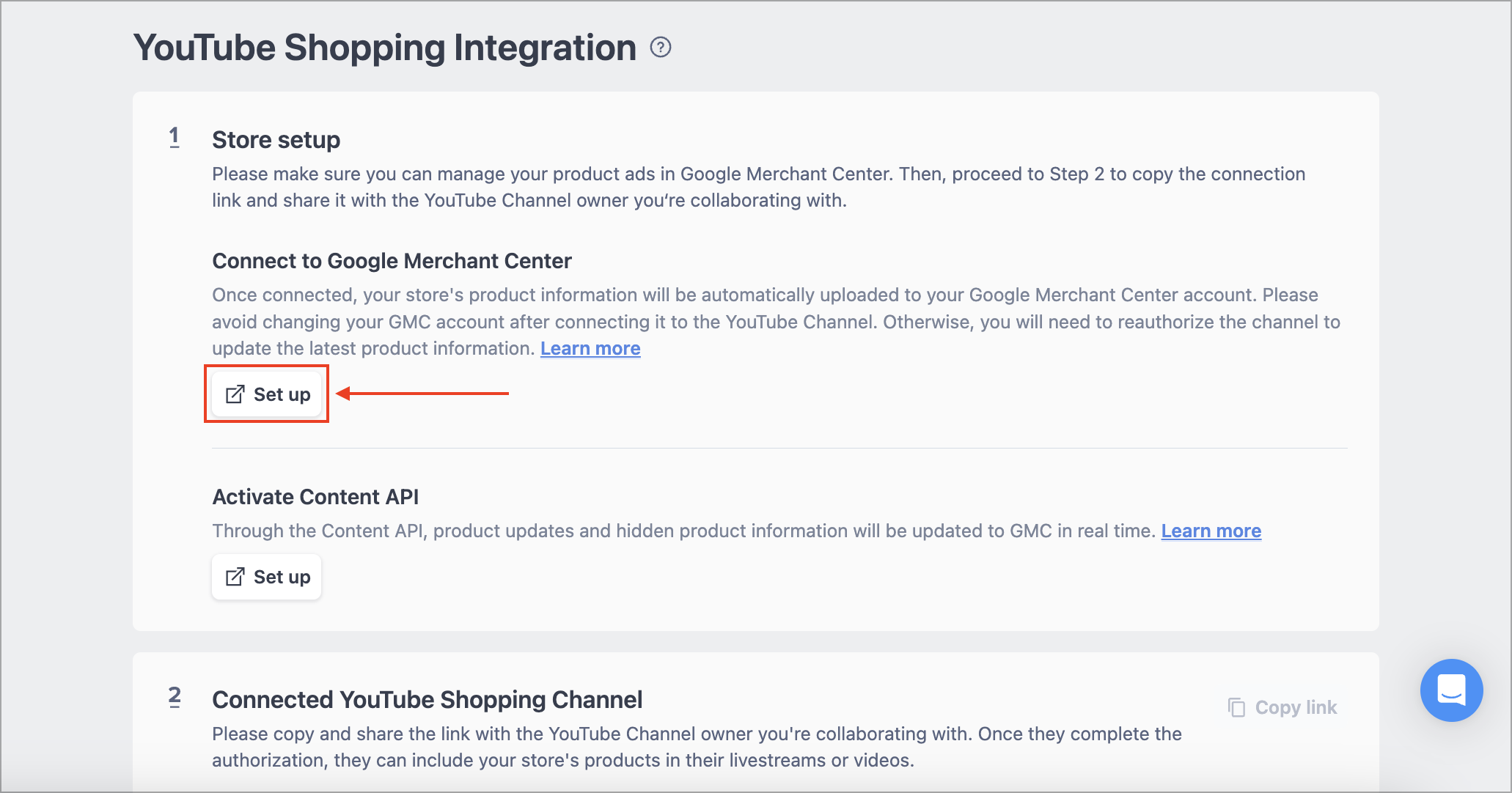
Task: Click the YouTube Shopping Integration page title
Action: [385, 48]
